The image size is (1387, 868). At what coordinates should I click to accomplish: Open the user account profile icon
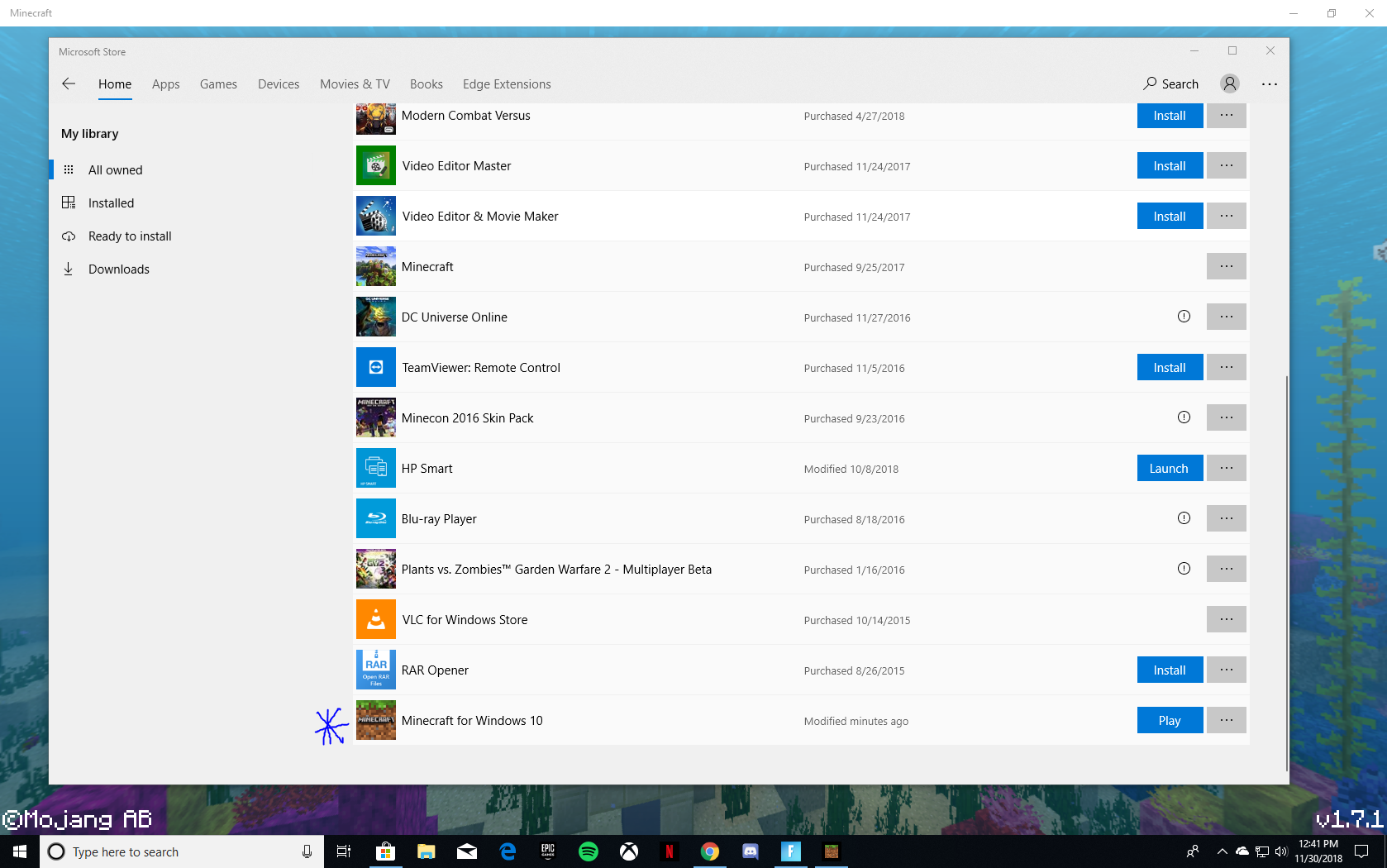pos(1229,83)
